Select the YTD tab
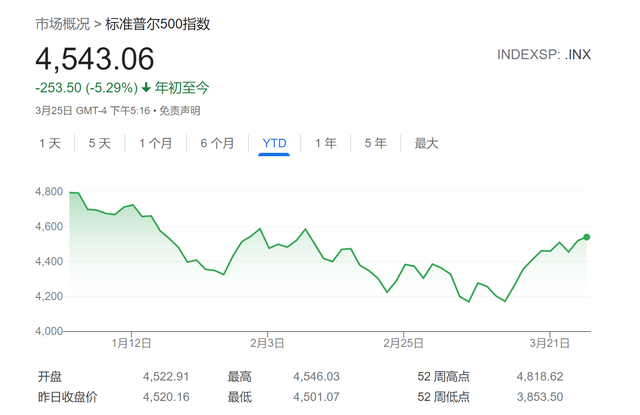 pos(274,143)
